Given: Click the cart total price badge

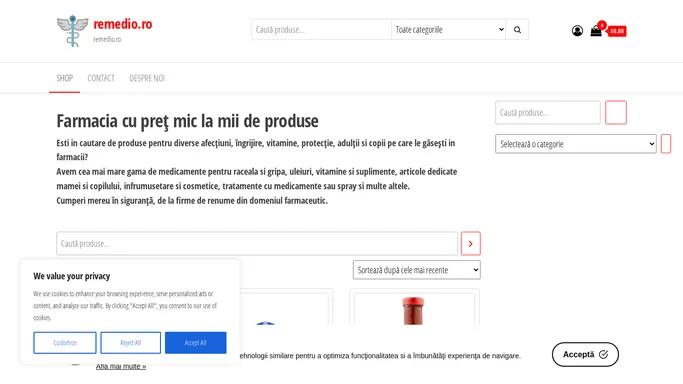Looking at the screenshot, I should click(617, 31).
